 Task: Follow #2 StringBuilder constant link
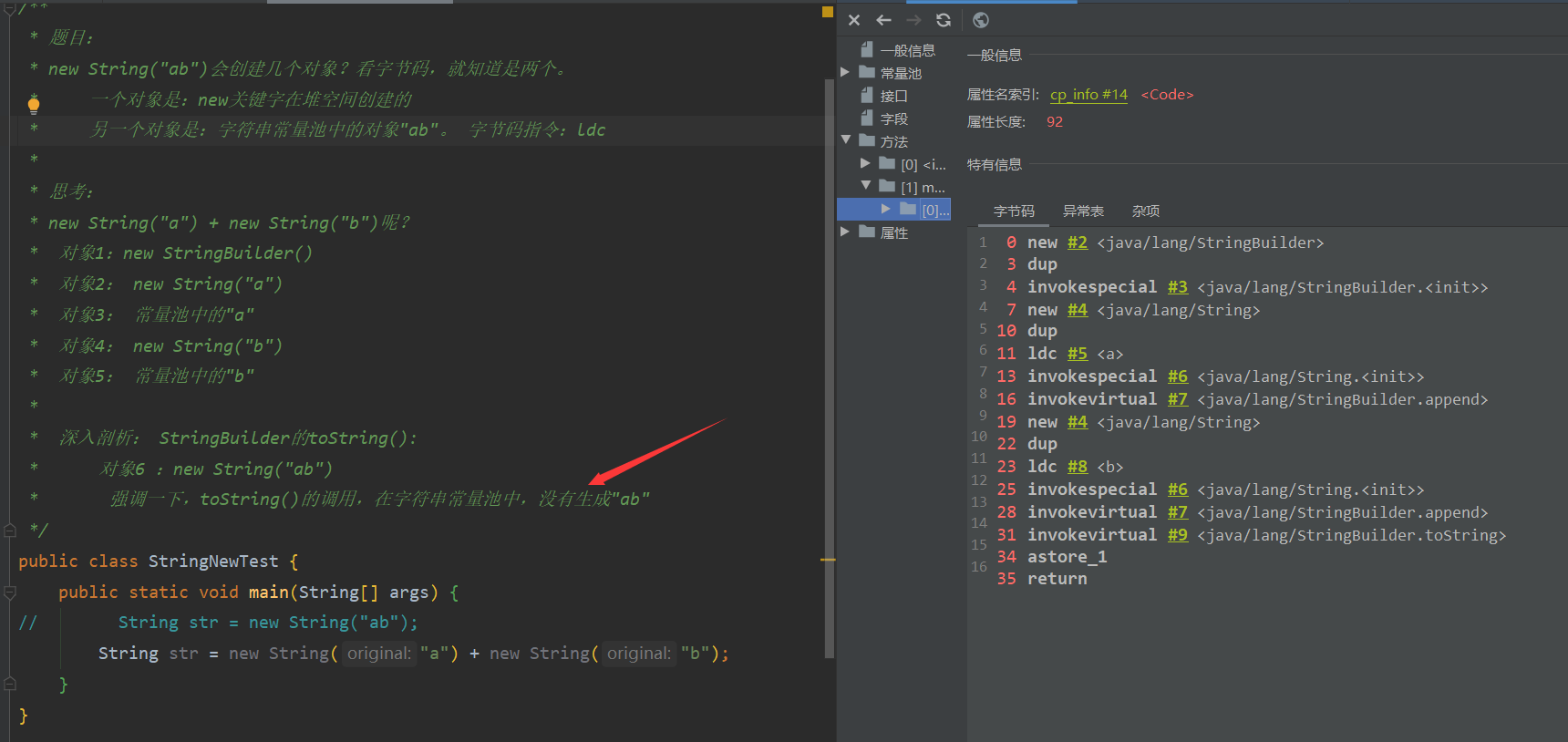click(x=1078, y=242)
